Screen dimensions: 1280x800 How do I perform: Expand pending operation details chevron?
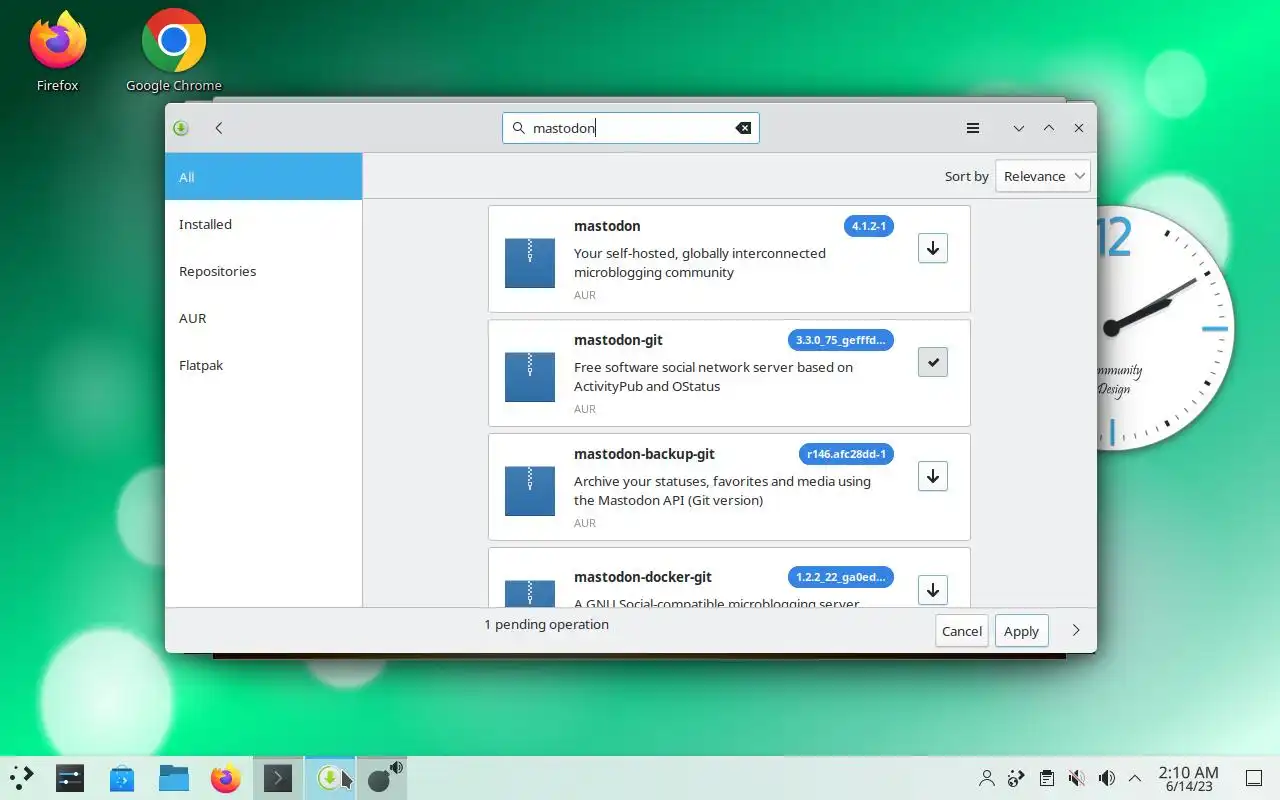tap(1076, 630)
